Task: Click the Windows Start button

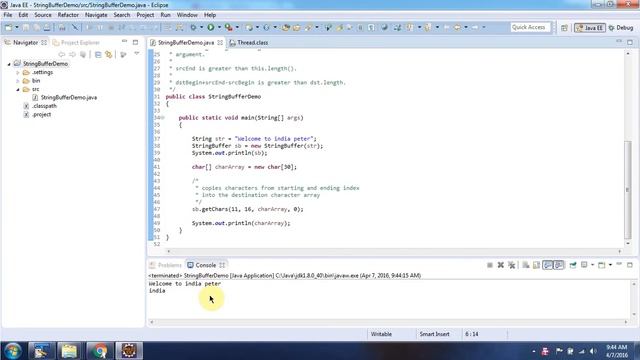Action: [13, 351]
